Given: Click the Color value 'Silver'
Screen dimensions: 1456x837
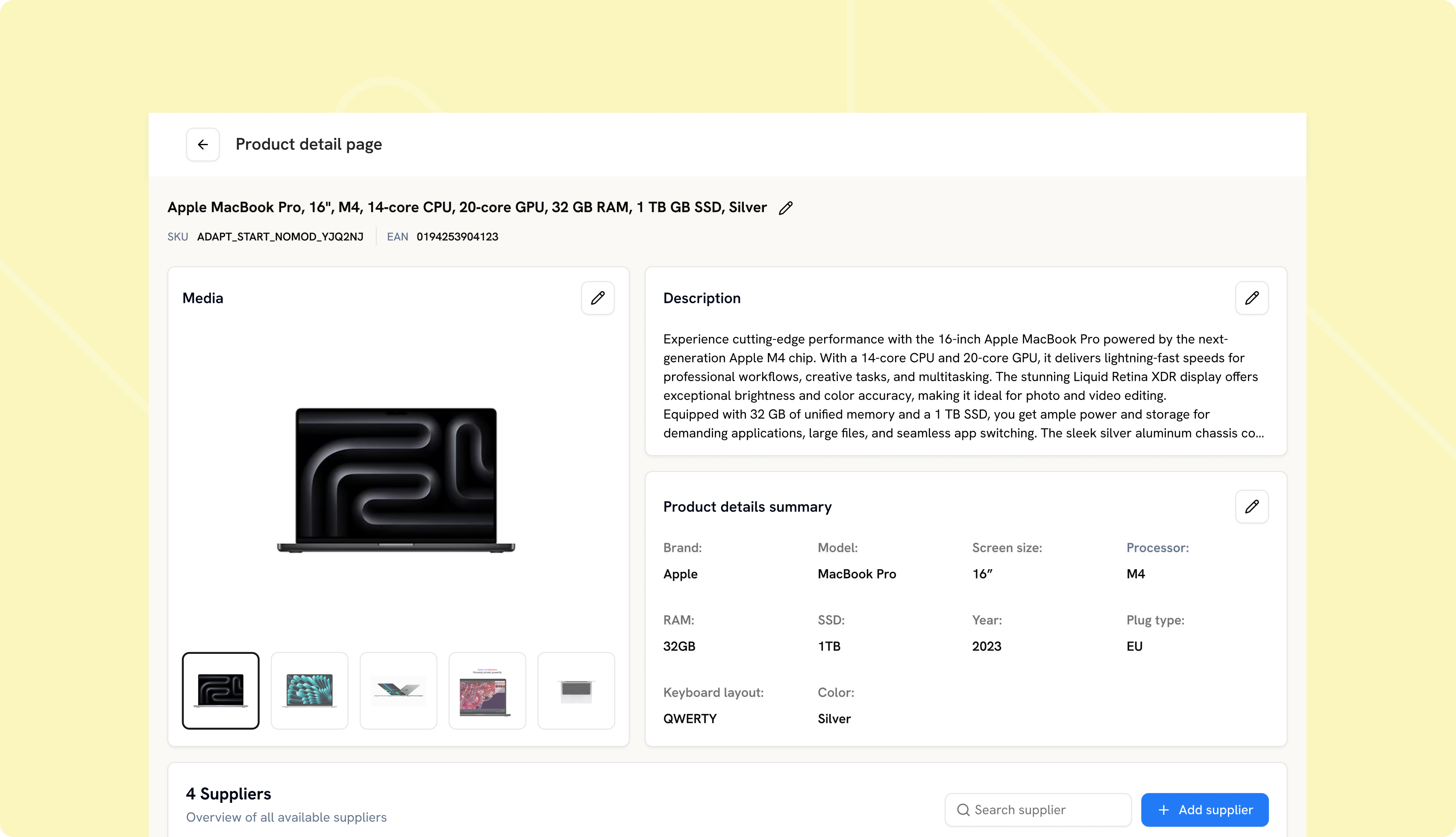Looking at the screenshot, I should (x=834, y=719).
